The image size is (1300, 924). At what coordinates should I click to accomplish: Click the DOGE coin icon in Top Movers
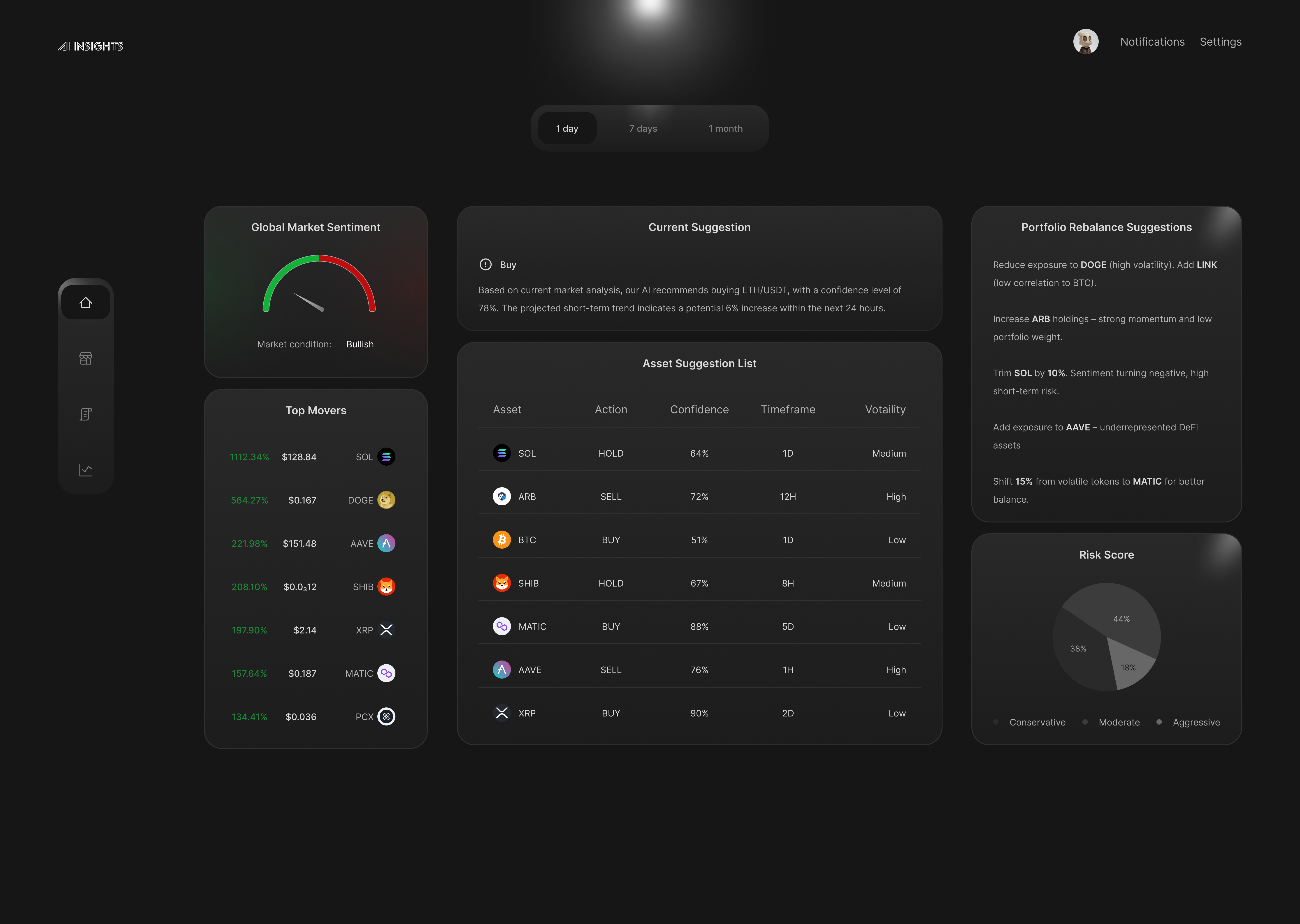tap(386, 500)
